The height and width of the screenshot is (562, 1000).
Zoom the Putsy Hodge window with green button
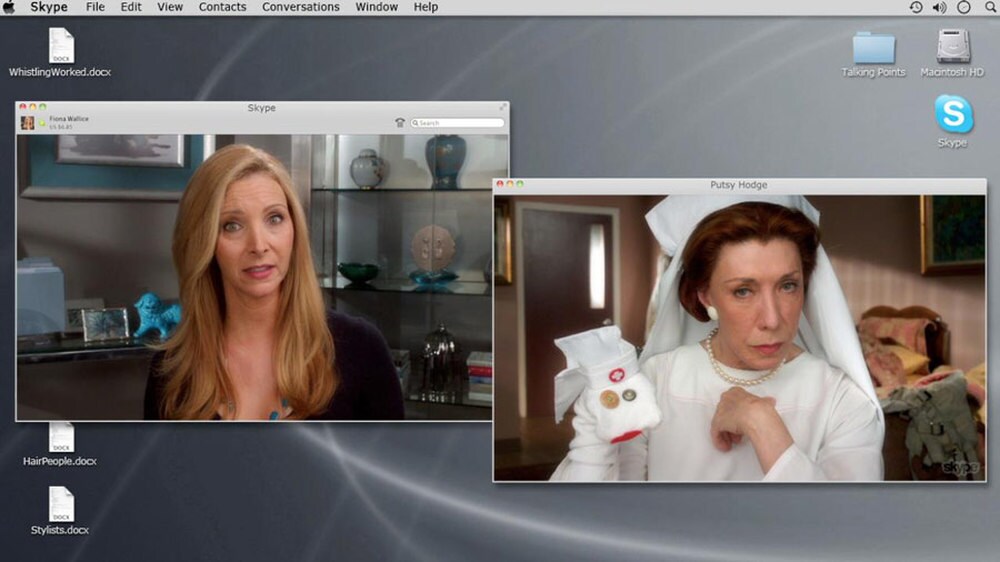pos(520,184)
